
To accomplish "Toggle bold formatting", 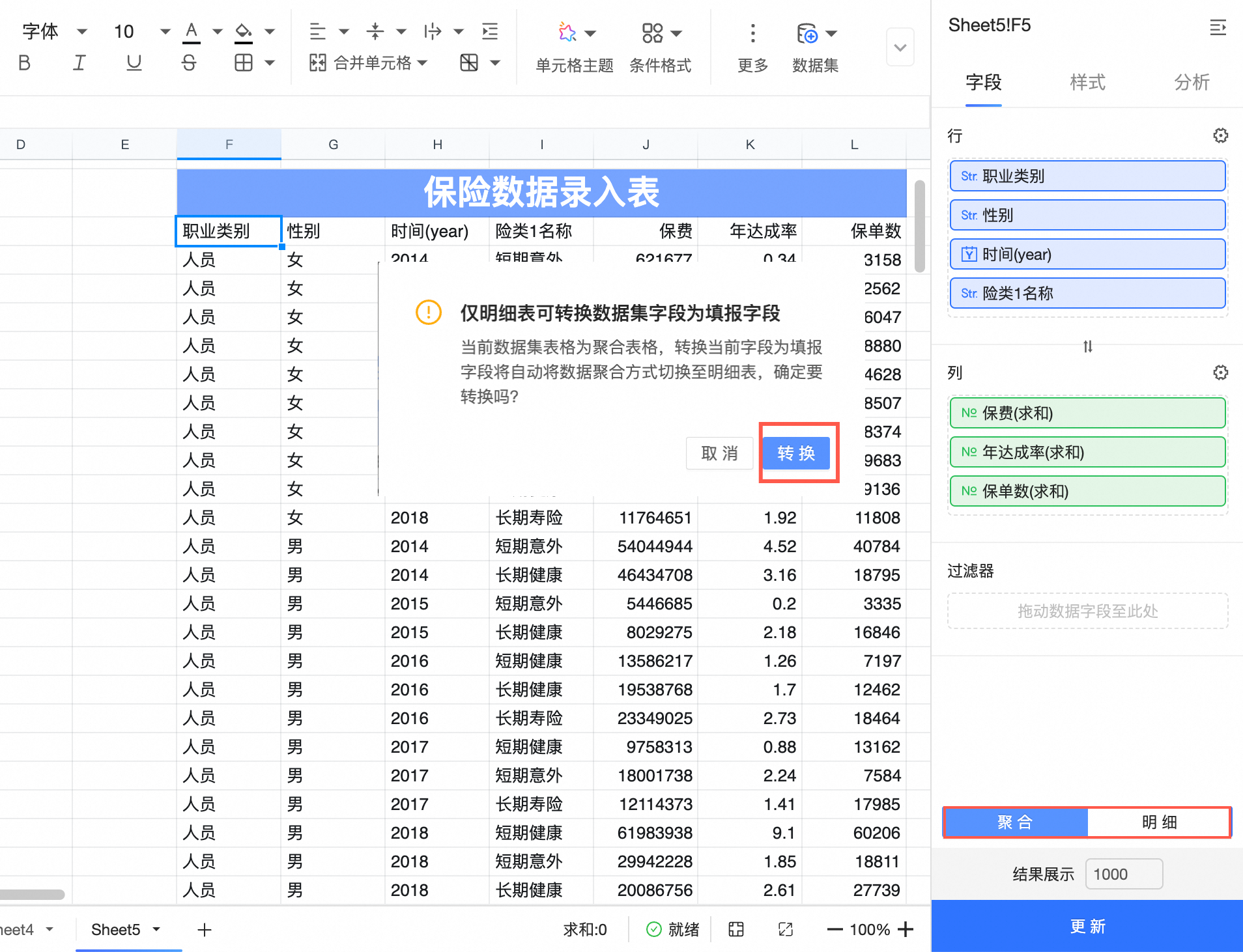I will click(24, 63).
